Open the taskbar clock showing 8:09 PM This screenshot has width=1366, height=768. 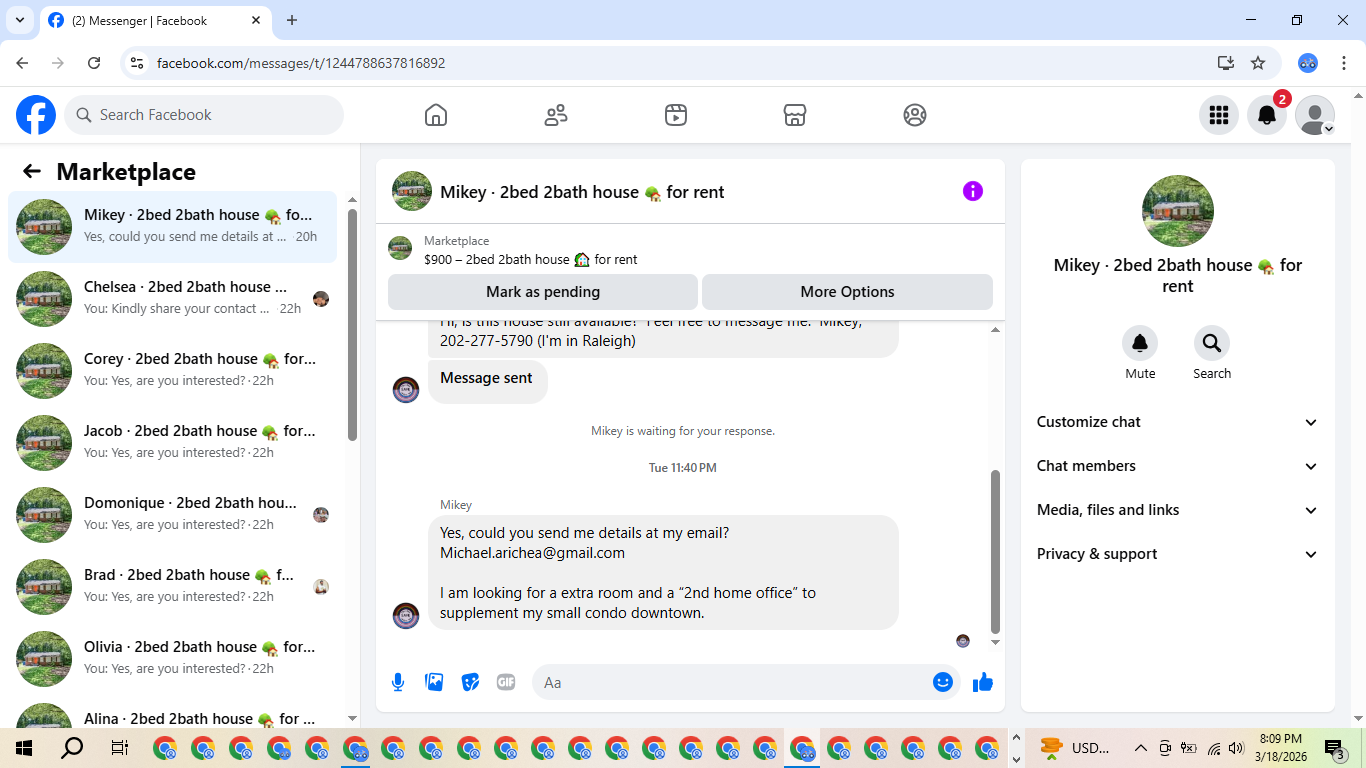point(1281,748)
